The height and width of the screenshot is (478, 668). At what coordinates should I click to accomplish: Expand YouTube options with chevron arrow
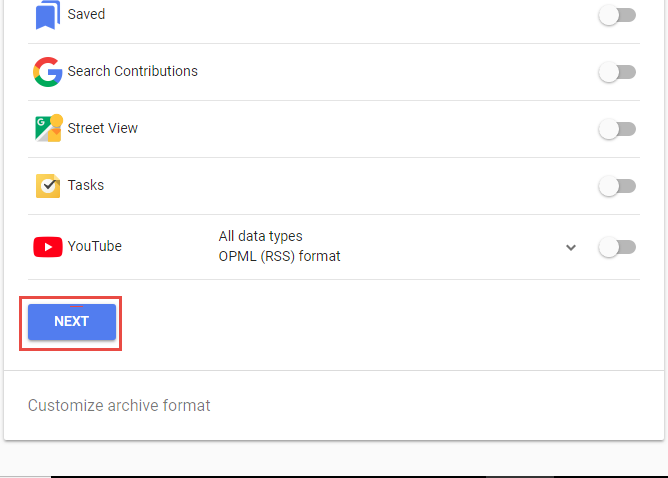(571, 247)
